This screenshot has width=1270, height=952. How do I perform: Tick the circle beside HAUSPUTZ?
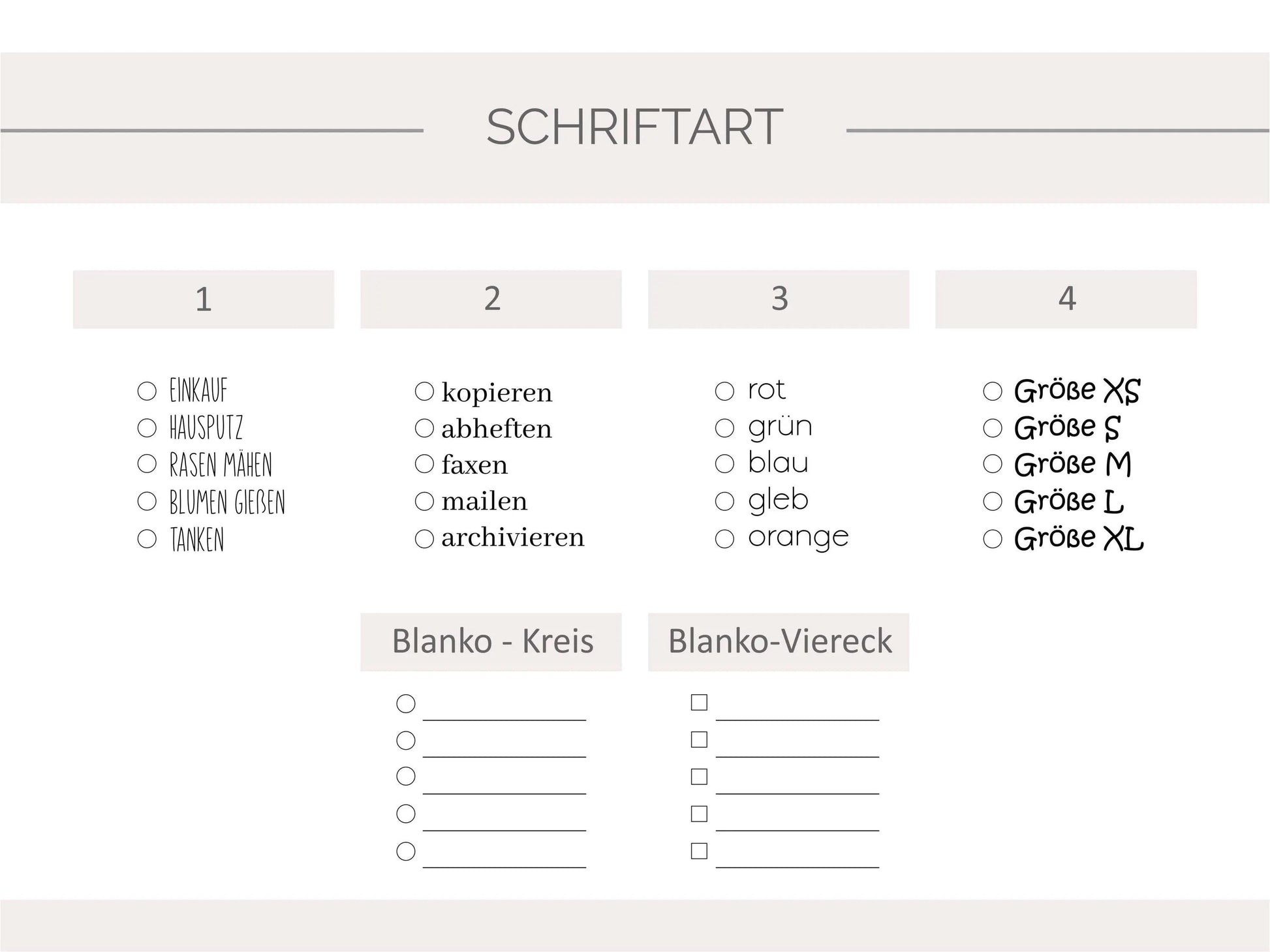(147, 428)
